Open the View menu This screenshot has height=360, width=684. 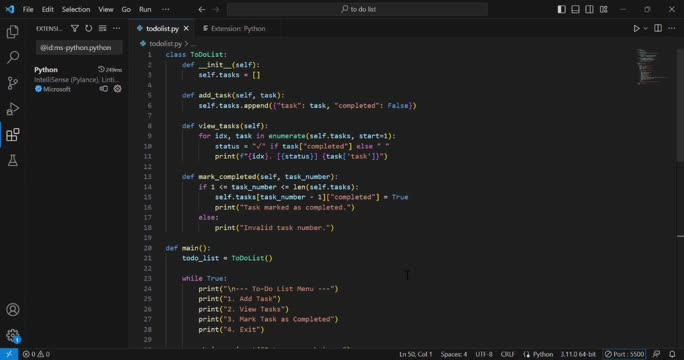tap(106, 9)
